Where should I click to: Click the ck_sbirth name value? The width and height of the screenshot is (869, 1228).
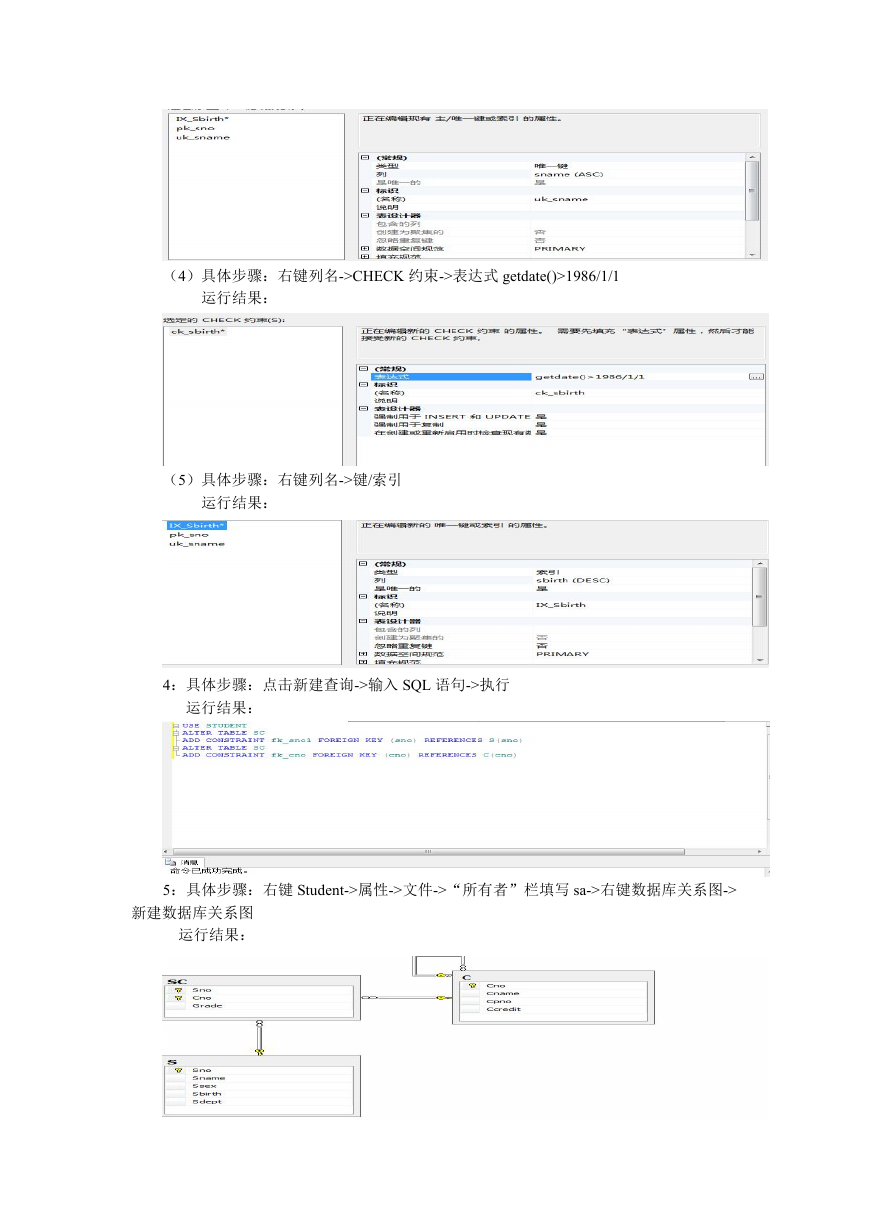(x=560, y=393)
